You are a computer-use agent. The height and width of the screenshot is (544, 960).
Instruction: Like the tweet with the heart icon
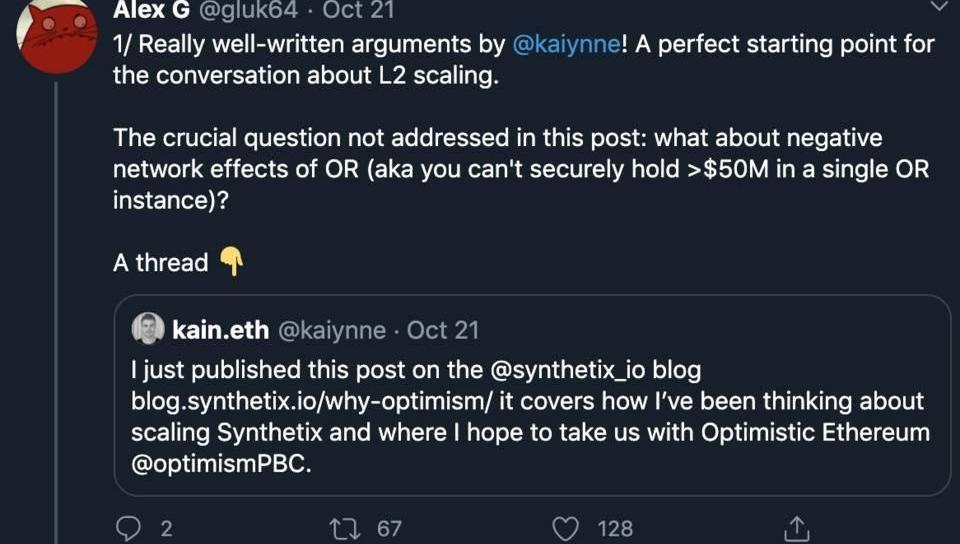click(567, 527)
